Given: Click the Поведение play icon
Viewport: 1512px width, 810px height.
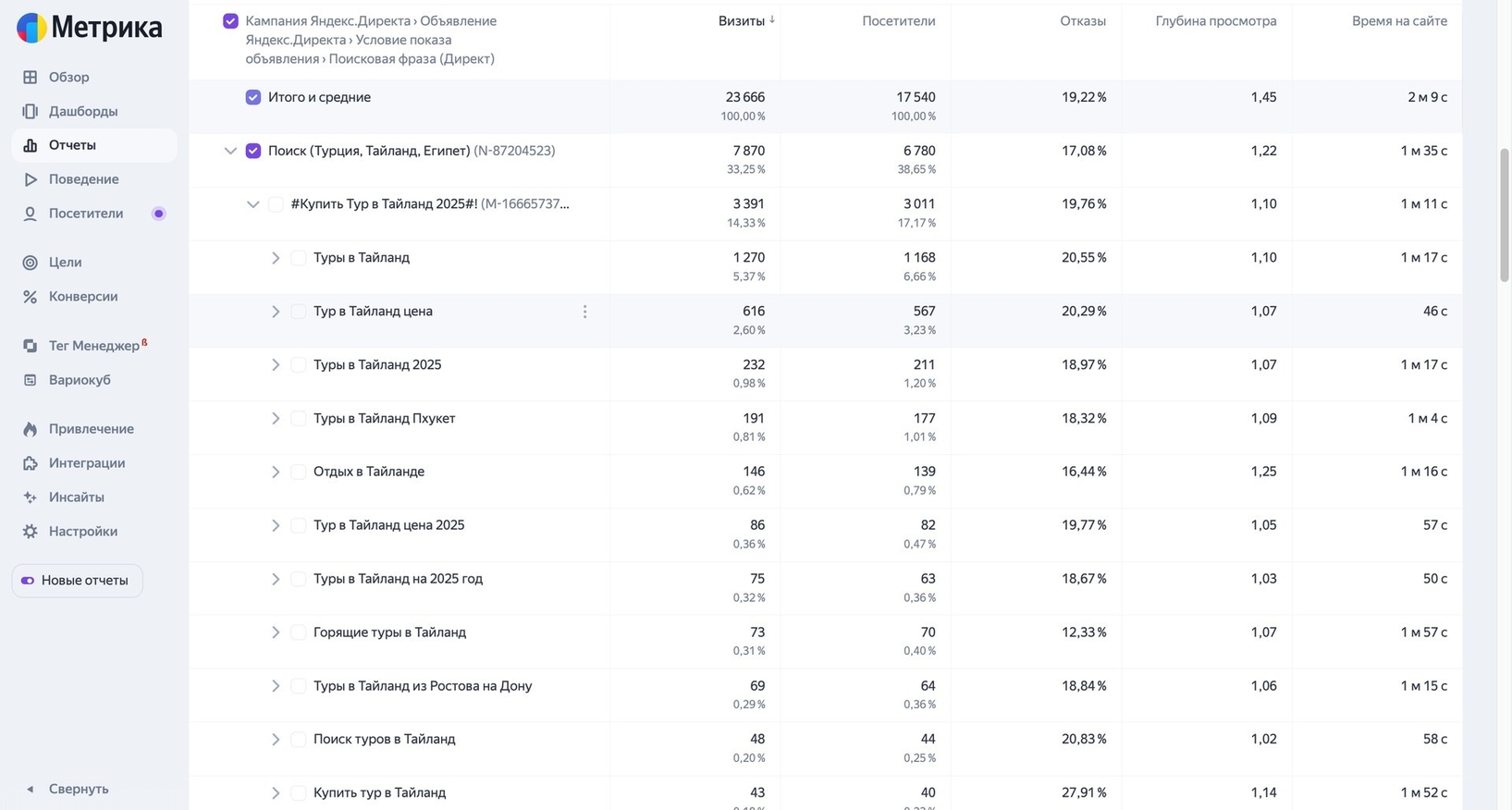Looking at the screenshot, I should click(31, 179).
